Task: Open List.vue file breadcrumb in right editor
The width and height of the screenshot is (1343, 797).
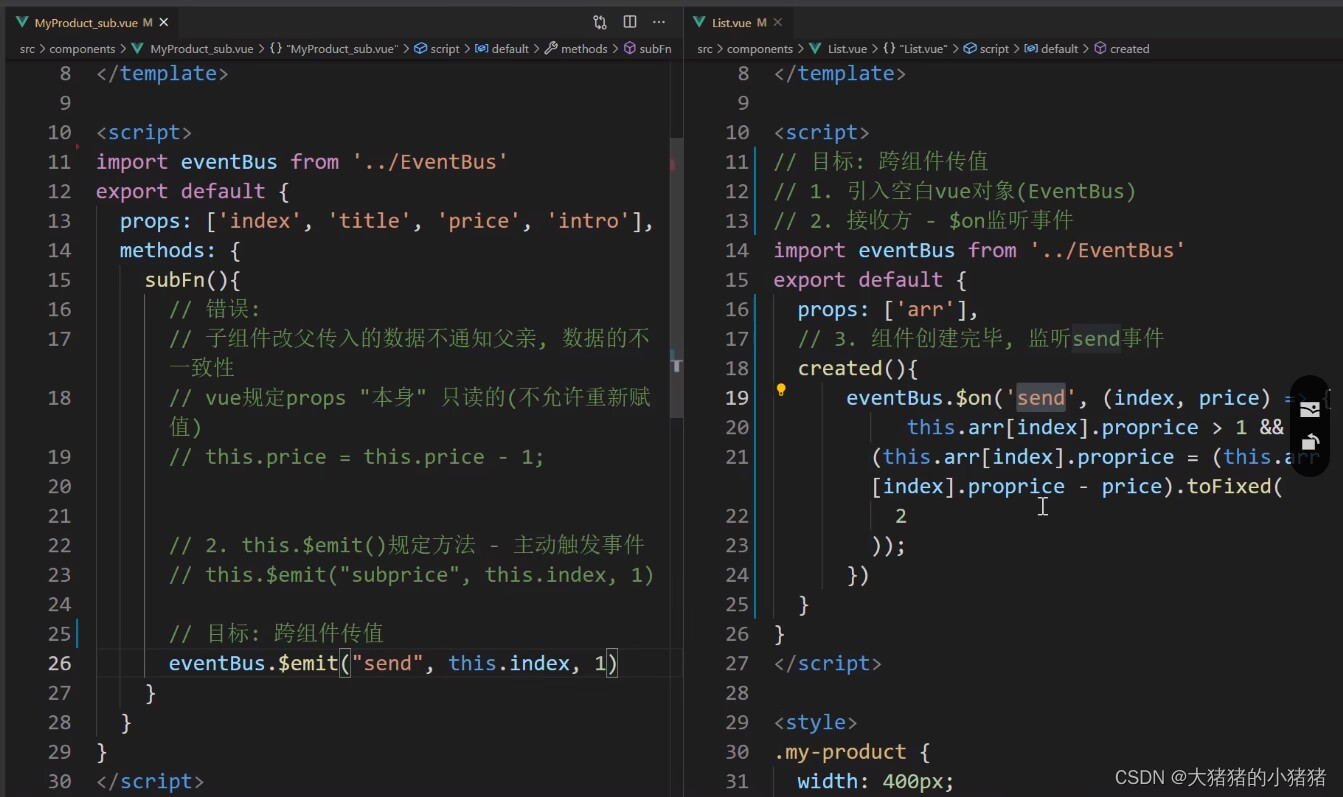Action: [838, 48]
